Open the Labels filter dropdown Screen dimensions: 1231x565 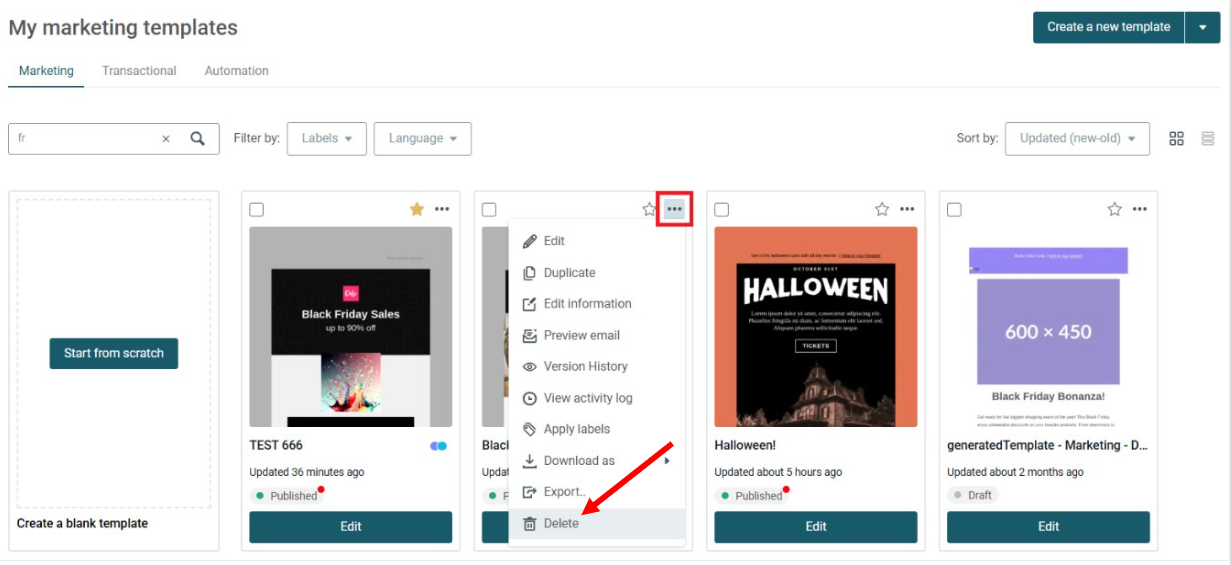327,139
